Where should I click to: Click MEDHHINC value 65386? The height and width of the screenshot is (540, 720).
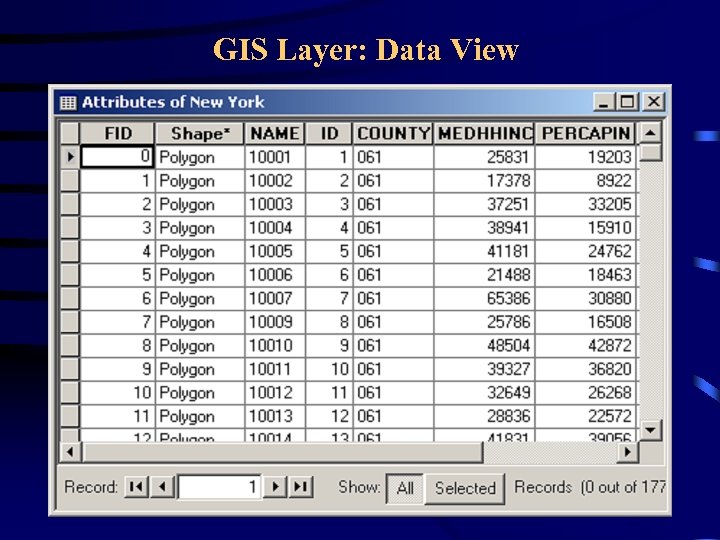(484, 298)
